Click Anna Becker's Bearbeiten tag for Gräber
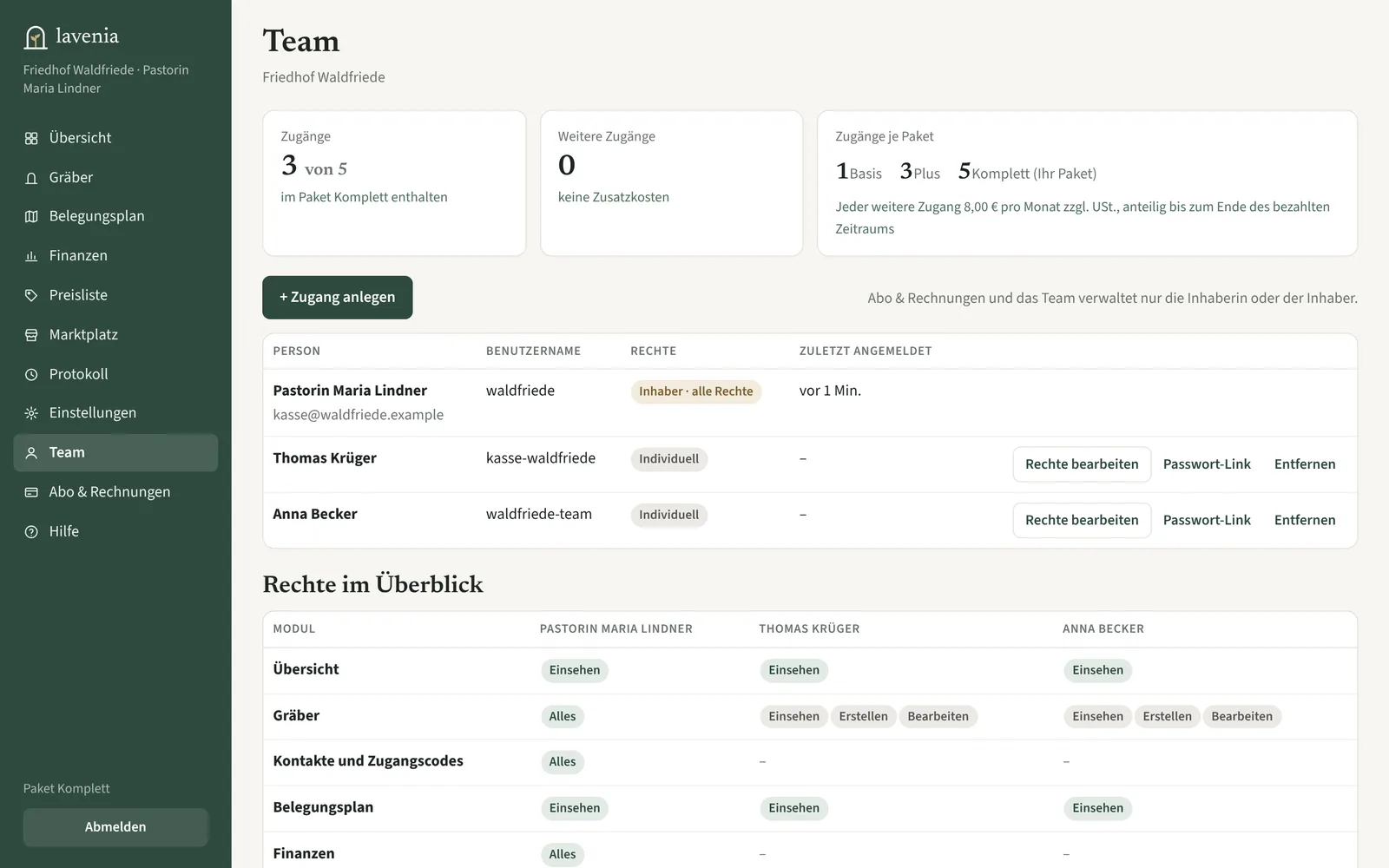This screenshot has height=868, width=1389. click(x=1241, y=716)
